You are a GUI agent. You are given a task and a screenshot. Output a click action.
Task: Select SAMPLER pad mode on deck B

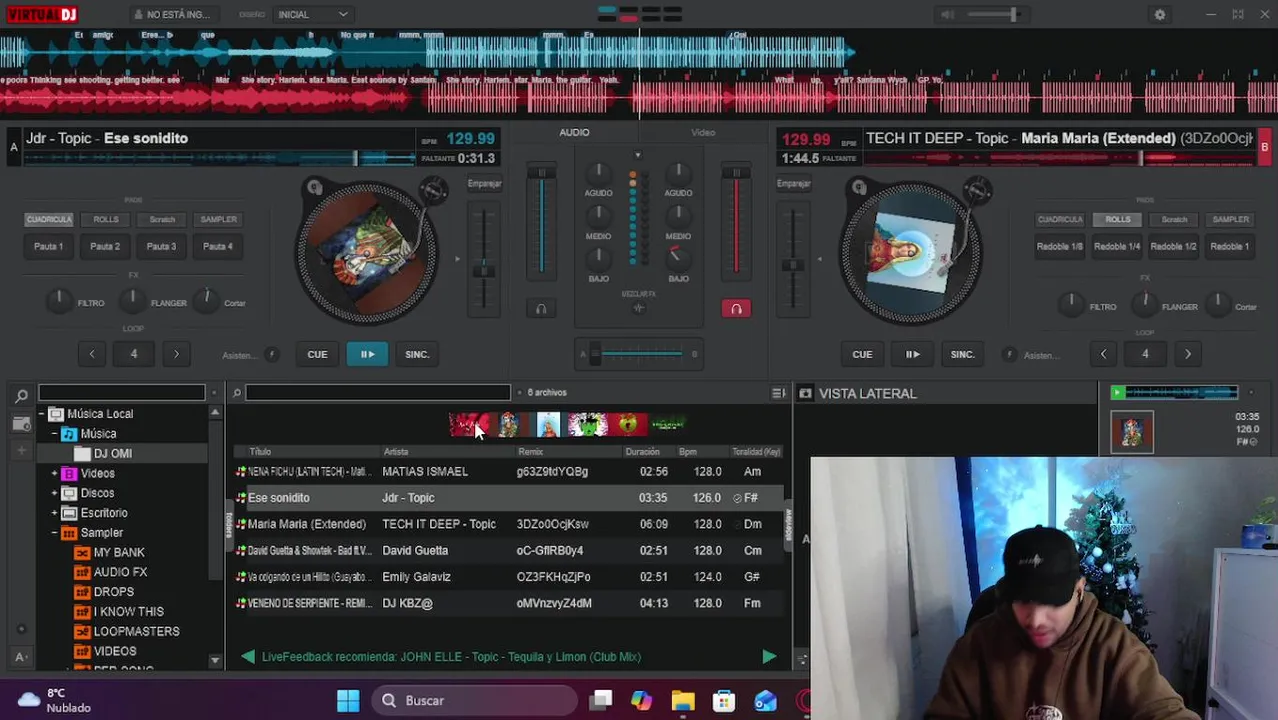1230,220
